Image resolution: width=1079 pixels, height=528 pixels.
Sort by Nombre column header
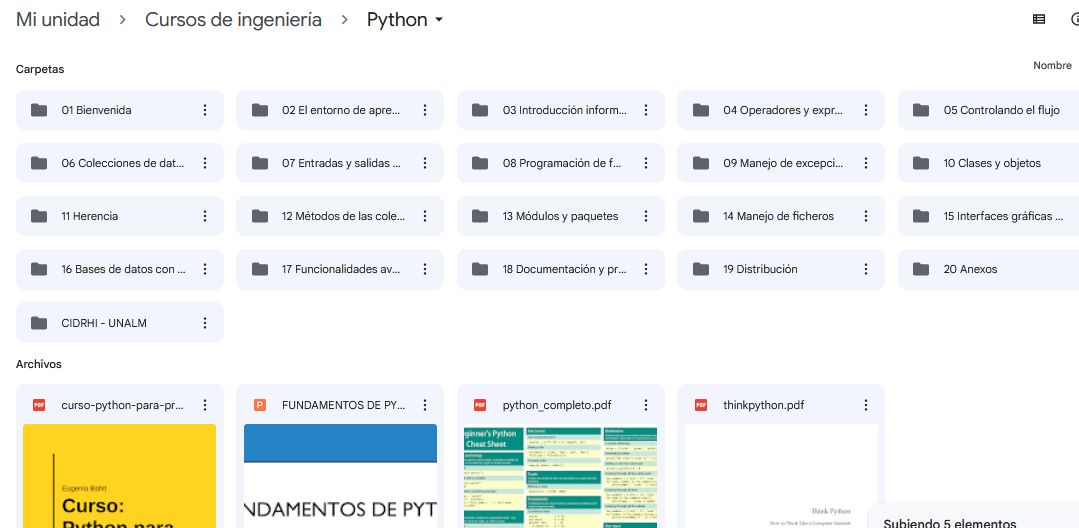(1052, 65)
